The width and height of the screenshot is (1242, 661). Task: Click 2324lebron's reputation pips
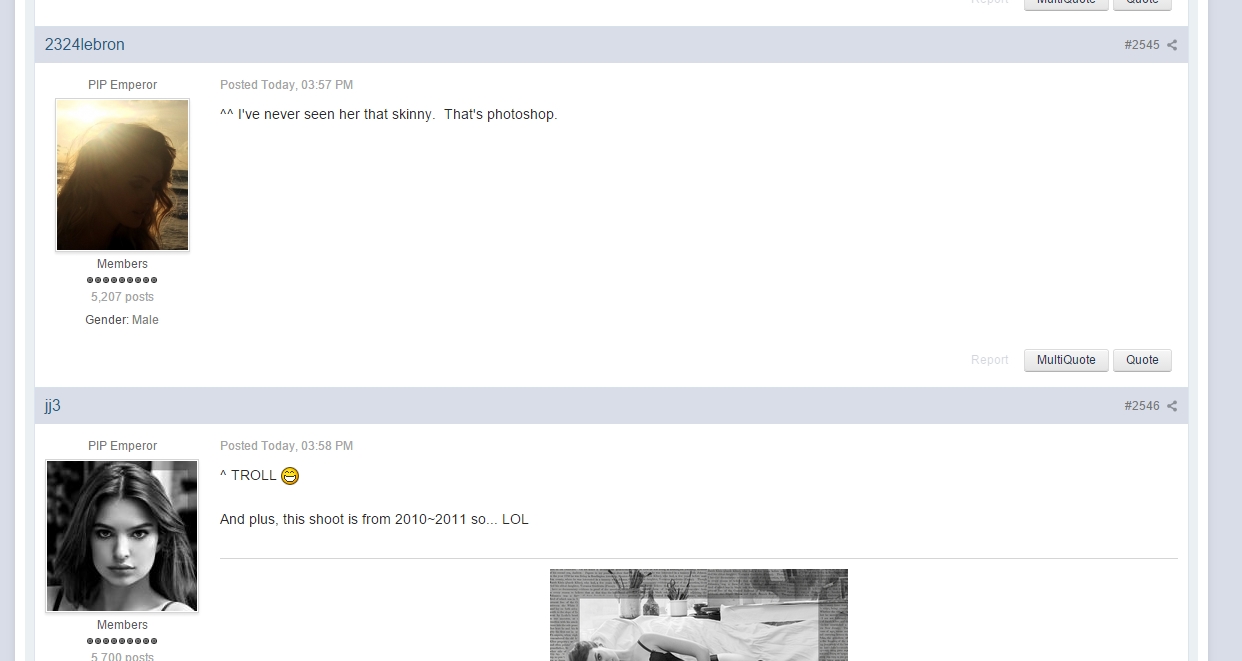pos(122,280)
